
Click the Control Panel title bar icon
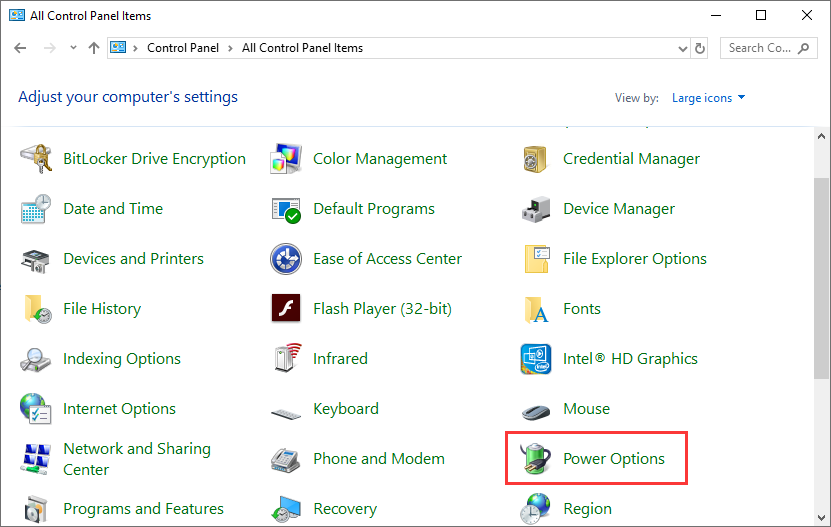point(17,15)
